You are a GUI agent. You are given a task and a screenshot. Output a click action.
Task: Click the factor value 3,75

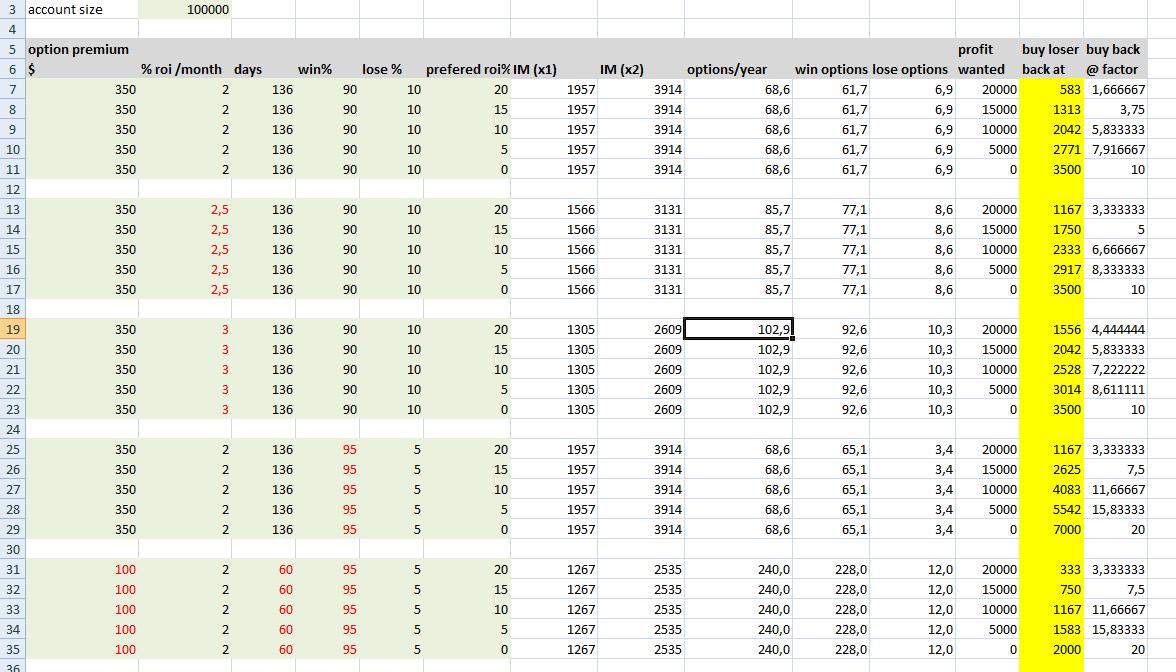point(1115,110)
